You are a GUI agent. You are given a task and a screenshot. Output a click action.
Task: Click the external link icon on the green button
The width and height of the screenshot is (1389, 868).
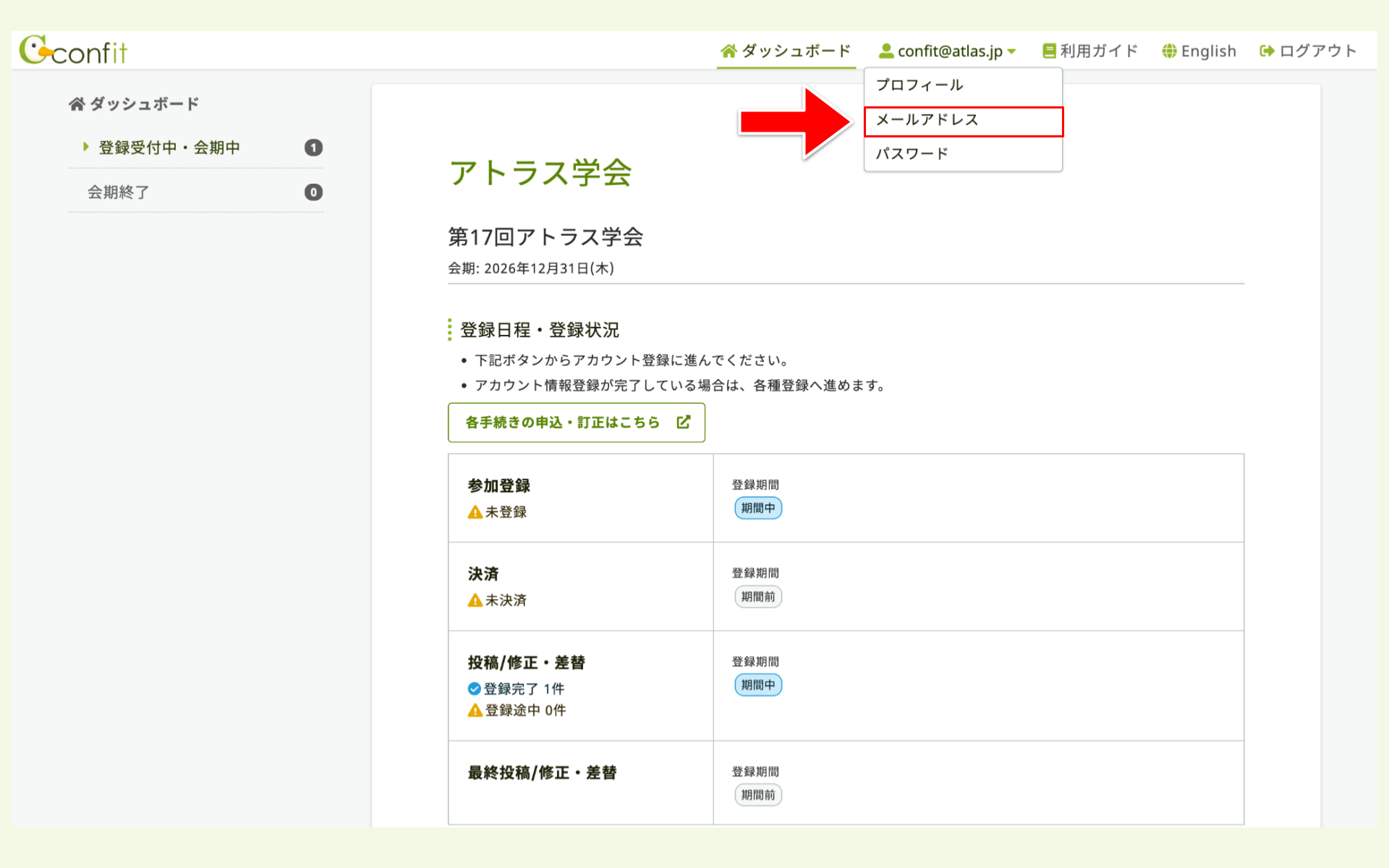[684, 422]
